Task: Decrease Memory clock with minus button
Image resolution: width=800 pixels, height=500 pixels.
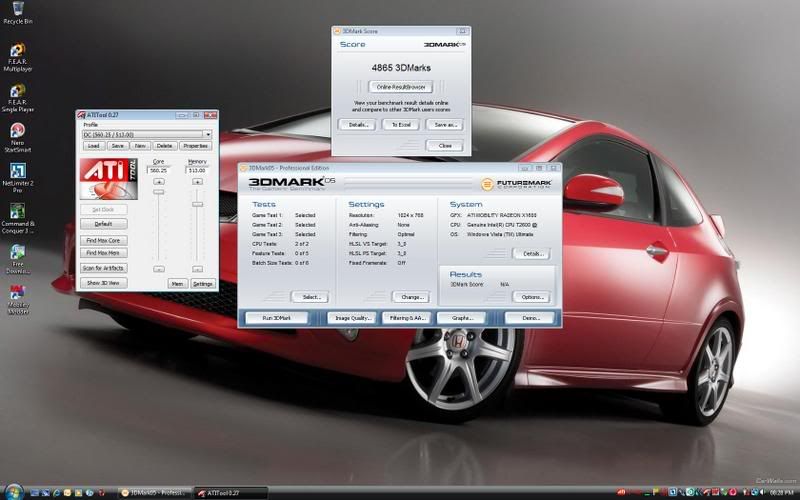Action: [x=197, y=269]
